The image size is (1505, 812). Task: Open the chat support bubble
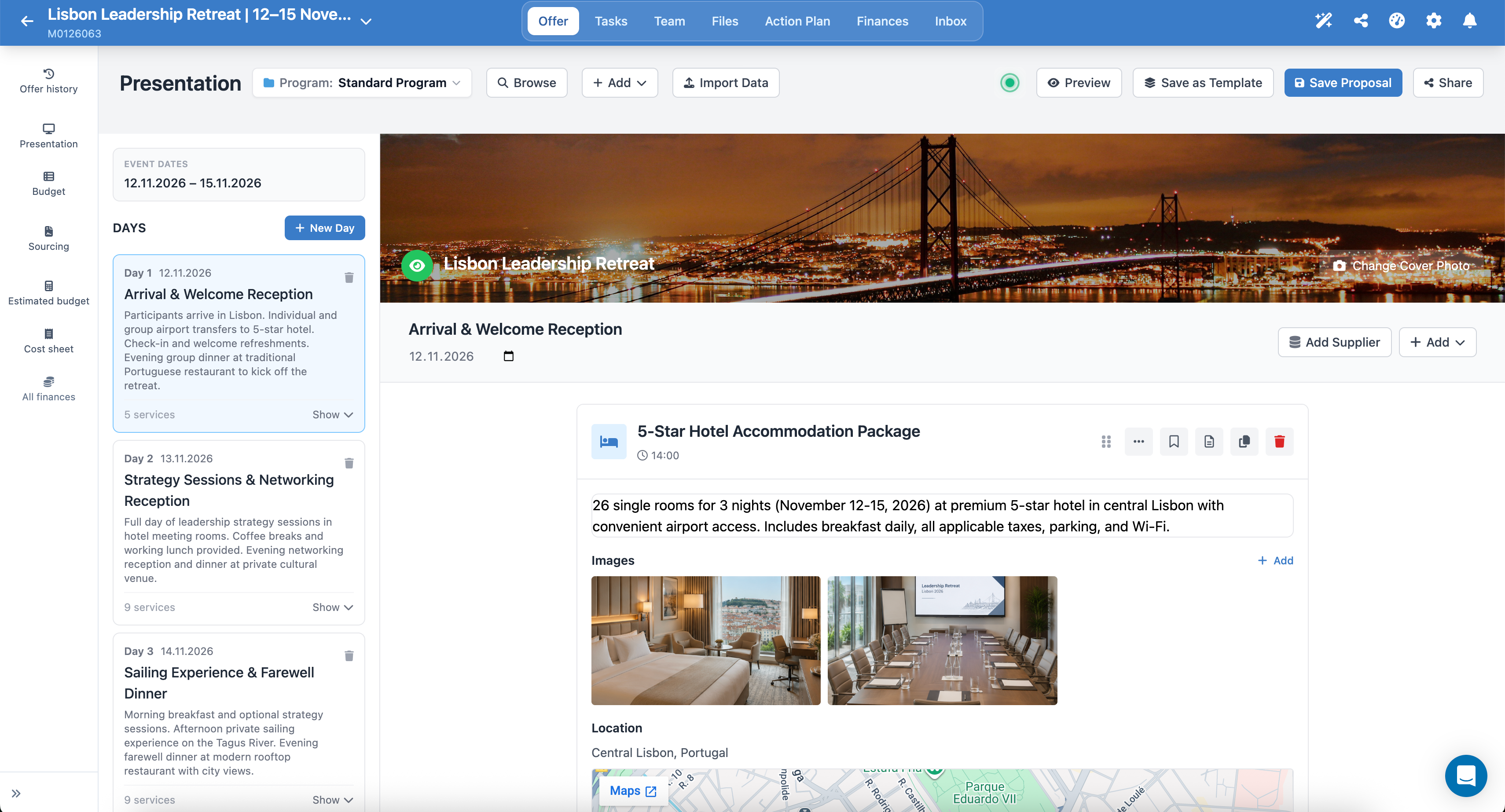(x=1465, y=776)
